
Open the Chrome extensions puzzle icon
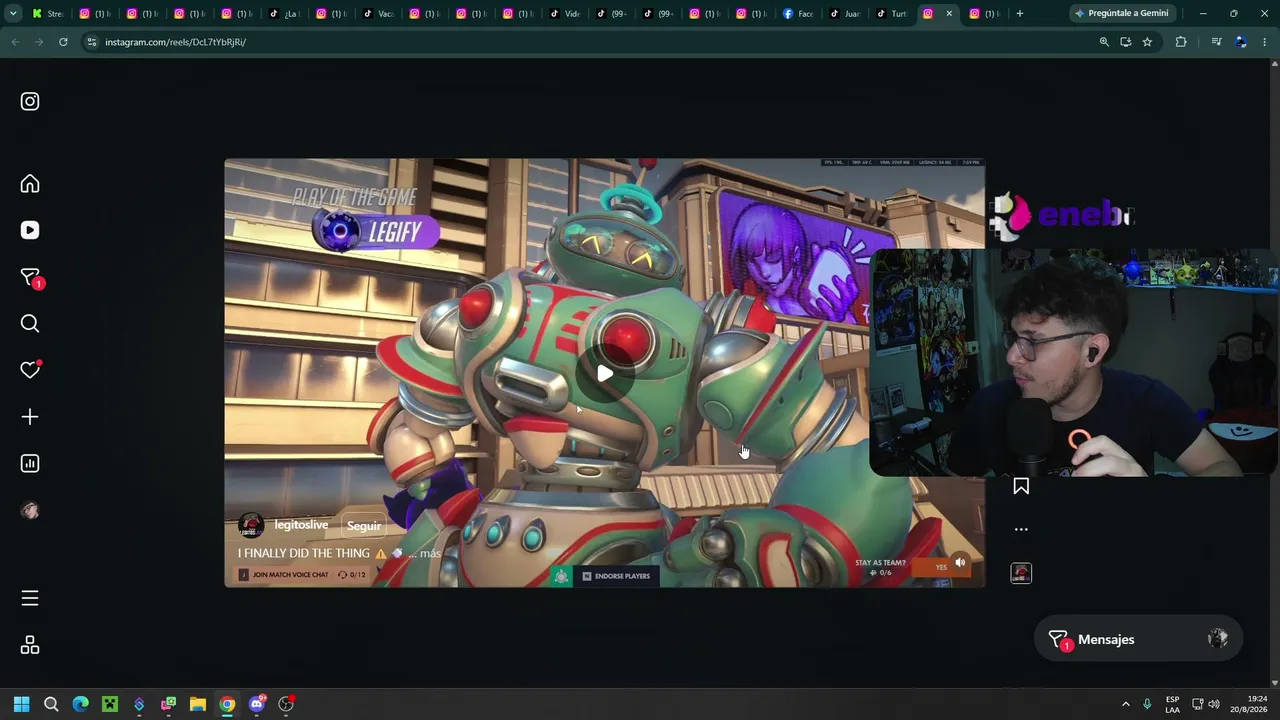1181,42
